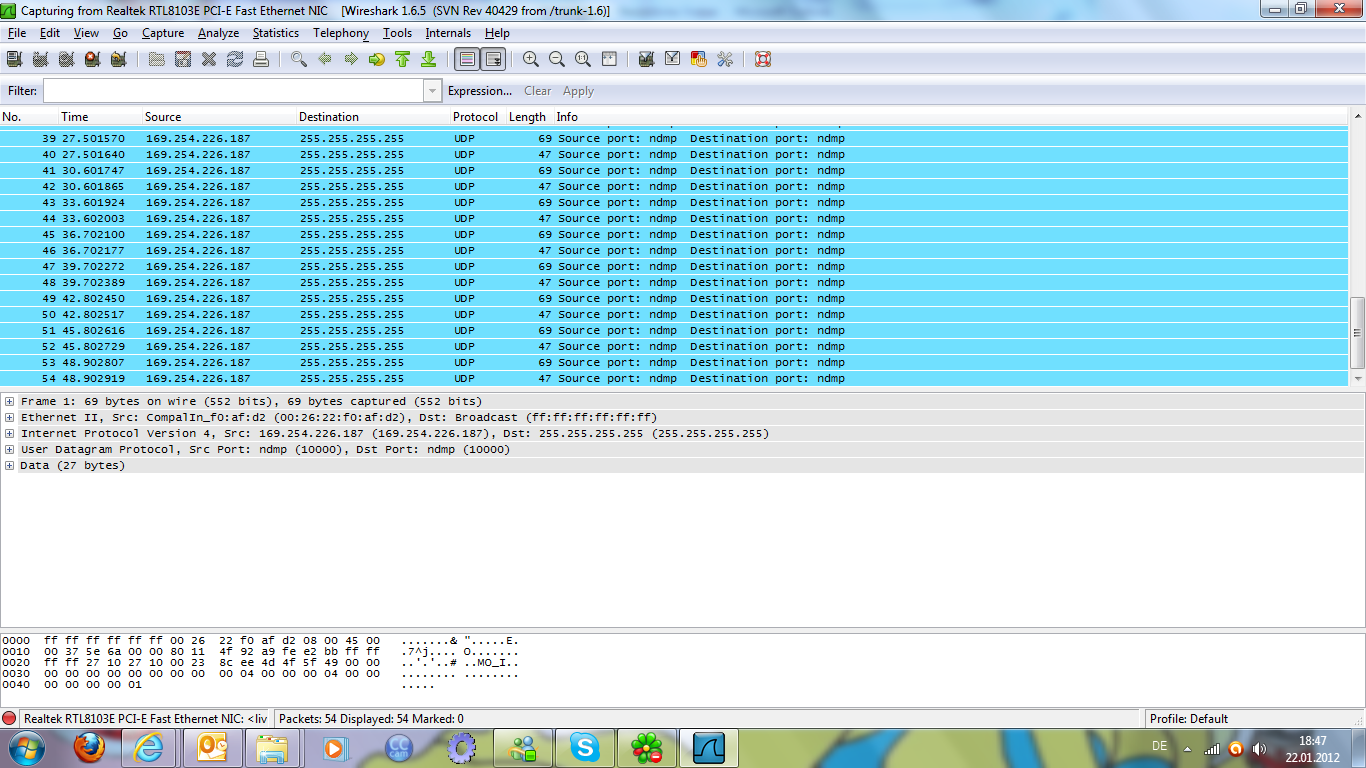Open the Statistics menu
1366x768 pixels.
(x=275, y=33)
